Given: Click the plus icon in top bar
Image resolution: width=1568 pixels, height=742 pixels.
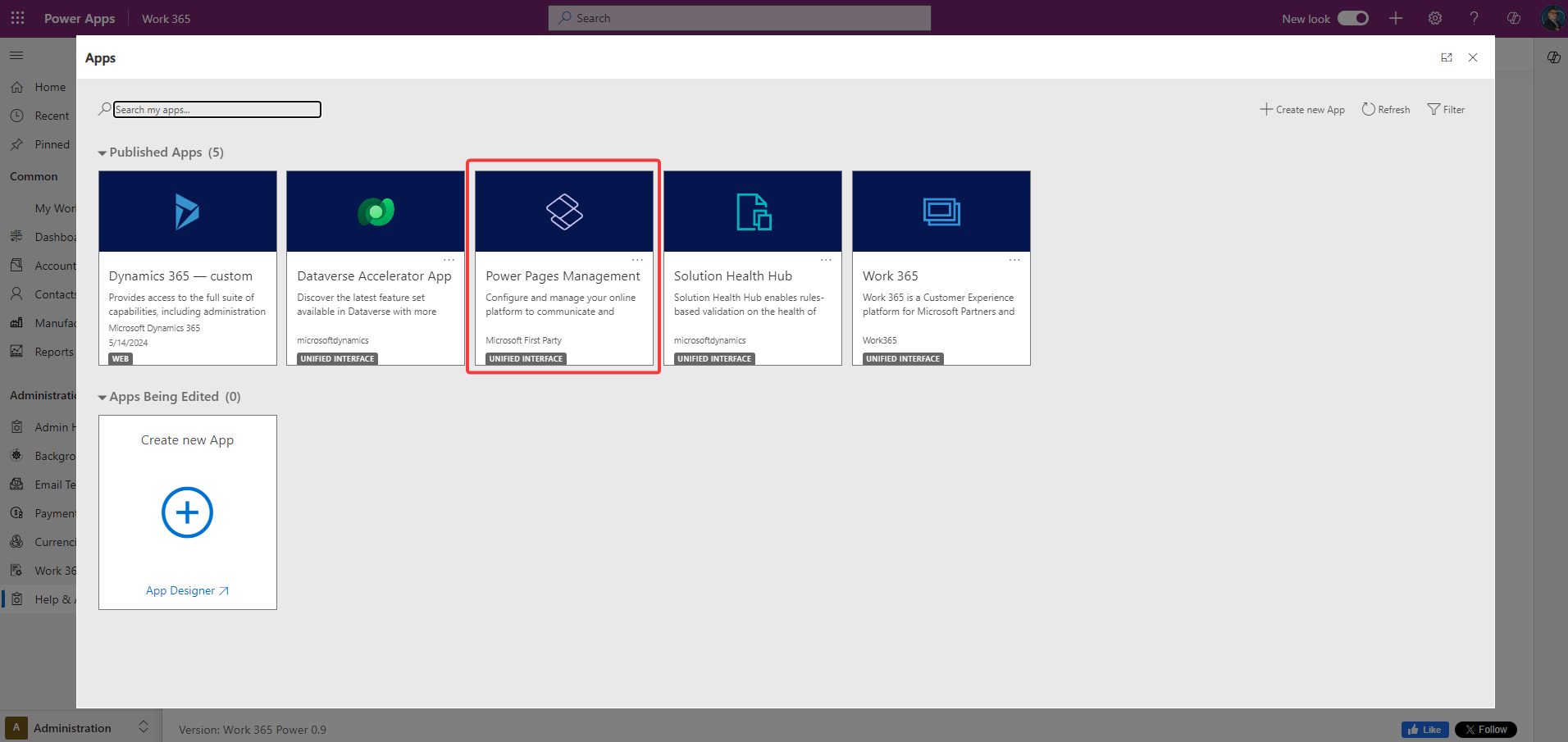Looking at the screenshot, I should point(1395,18).
